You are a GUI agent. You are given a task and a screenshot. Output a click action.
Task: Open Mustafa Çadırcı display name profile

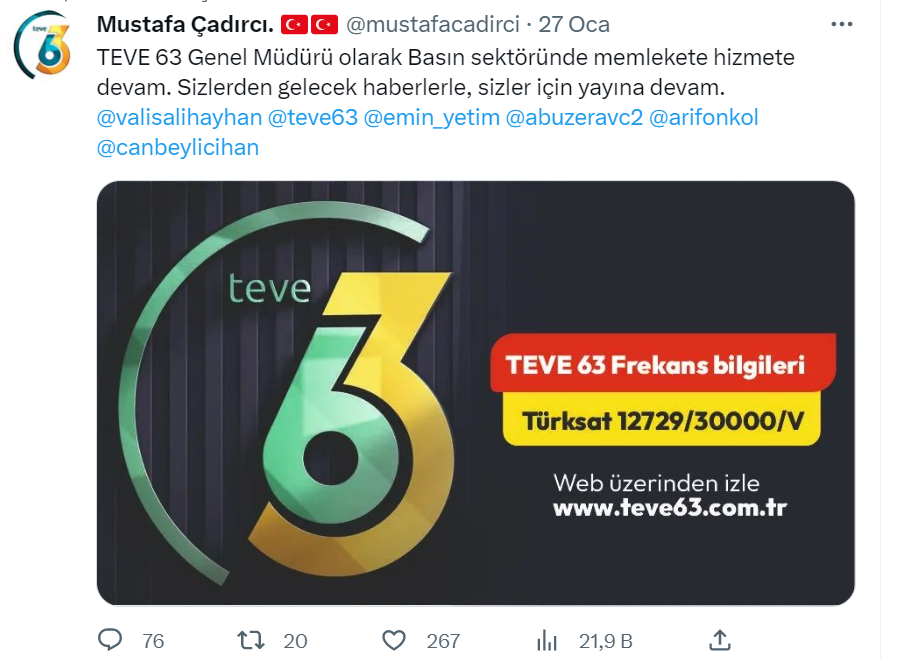point(185,24)
